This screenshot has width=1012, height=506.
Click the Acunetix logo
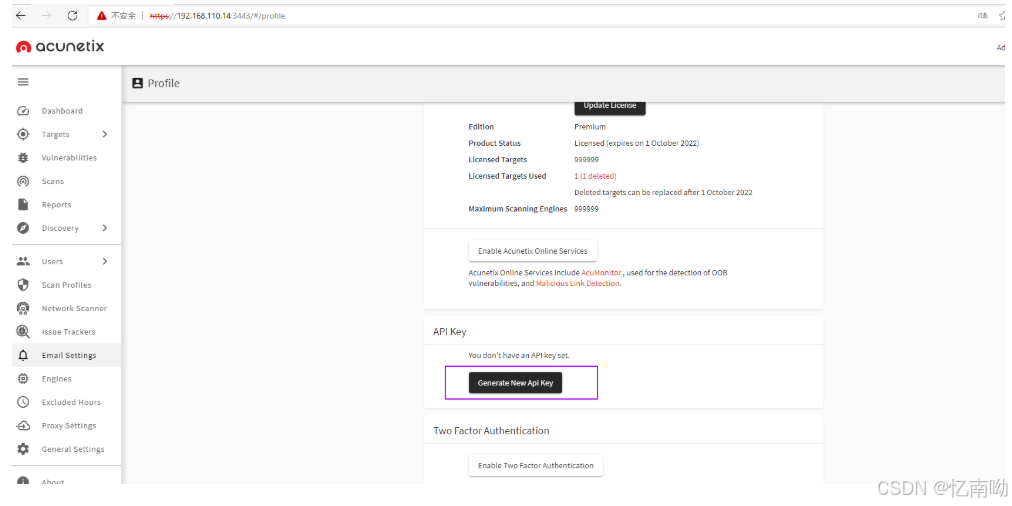click(60, 46)
